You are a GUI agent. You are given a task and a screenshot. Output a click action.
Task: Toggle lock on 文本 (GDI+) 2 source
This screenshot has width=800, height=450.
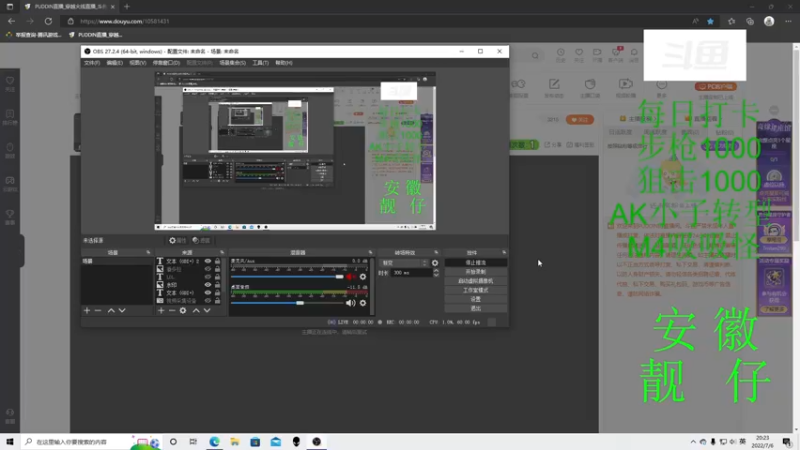click(x=217, y=261)
